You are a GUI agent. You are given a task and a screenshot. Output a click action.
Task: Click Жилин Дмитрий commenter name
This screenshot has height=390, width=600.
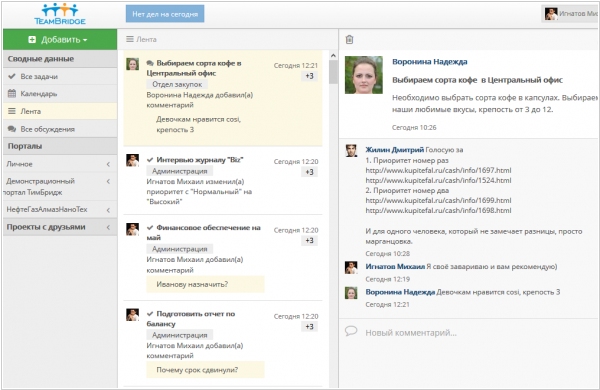tap(395, 150)
